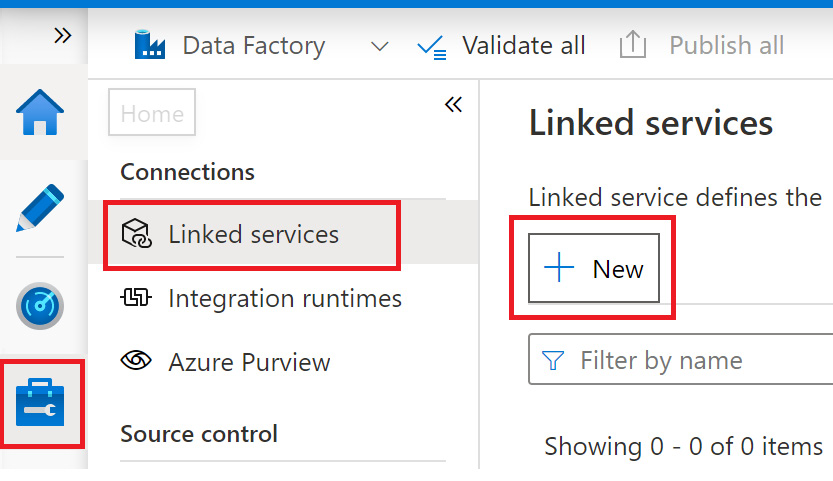The height and width of the screenshot is (481, 833).
Task: Select Azure Purview menu item
Action: tap(249, 361)
